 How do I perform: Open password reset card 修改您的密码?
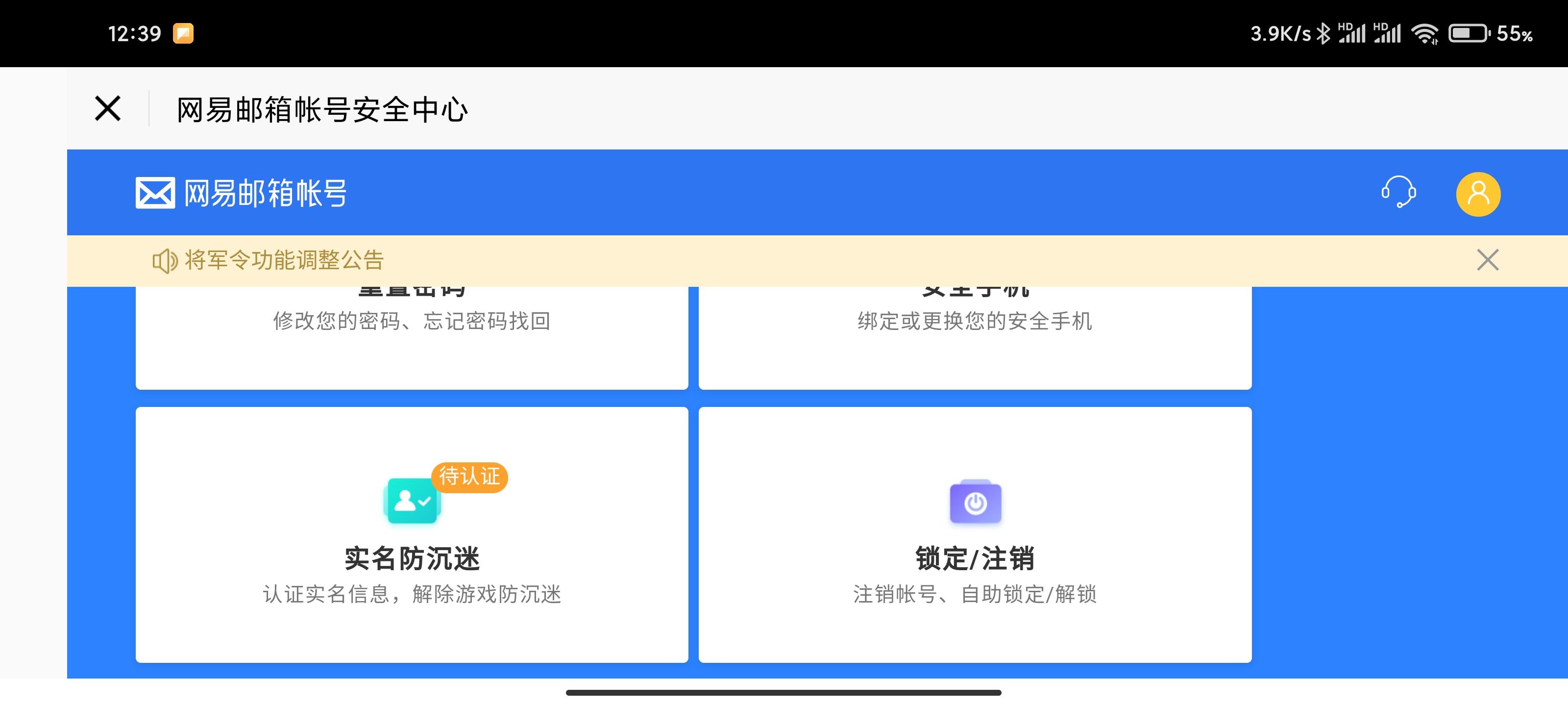(412, 337)
